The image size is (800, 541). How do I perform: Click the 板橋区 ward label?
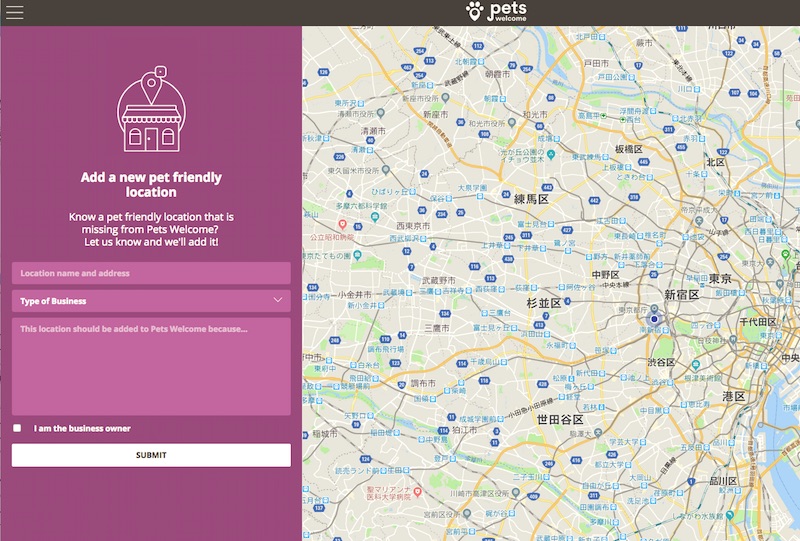click(x=628, y=148)
